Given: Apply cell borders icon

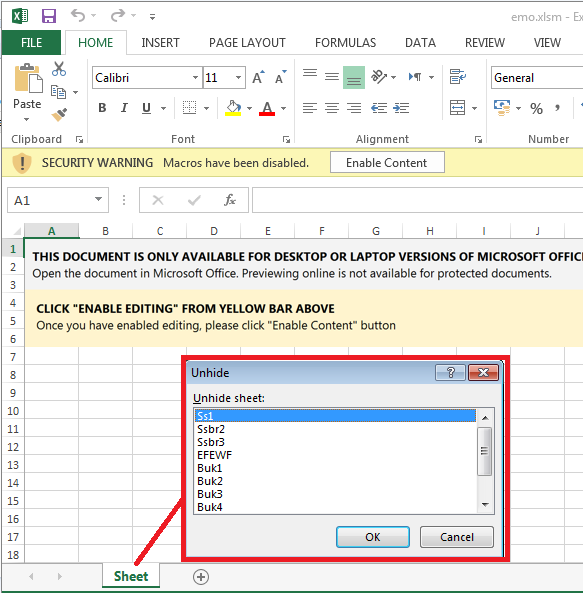Looking at the screenshot, I should pyautogui.click(x=189, y=108).
